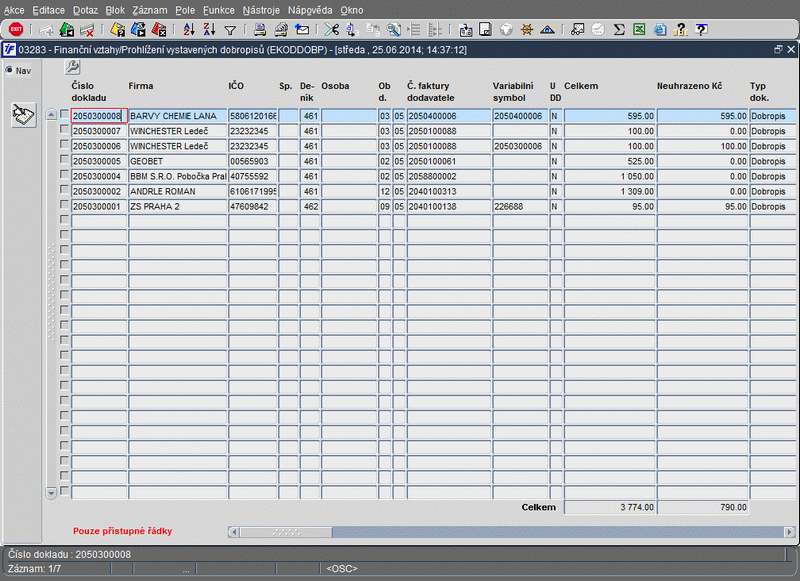Click the save to disk transfer icon

(x=465, y=30)
